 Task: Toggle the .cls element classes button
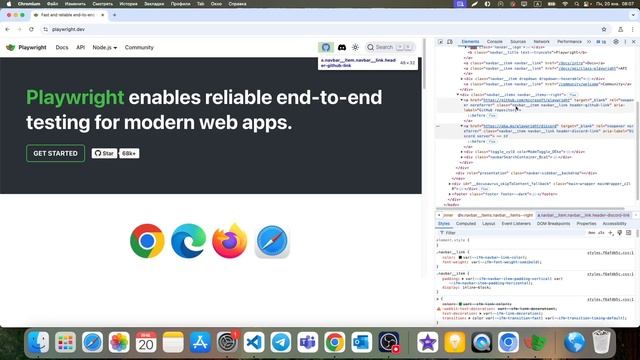point(601,233)
